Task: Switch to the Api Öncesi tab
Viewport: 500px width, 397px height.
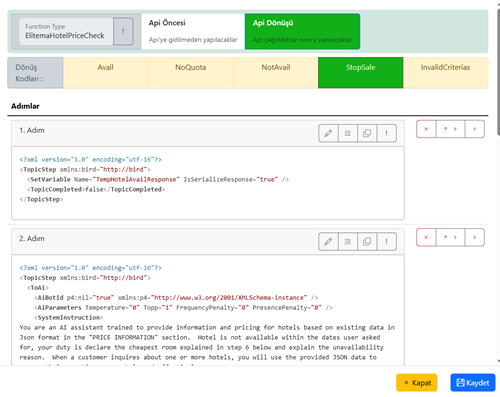Action: coord(193,31)
